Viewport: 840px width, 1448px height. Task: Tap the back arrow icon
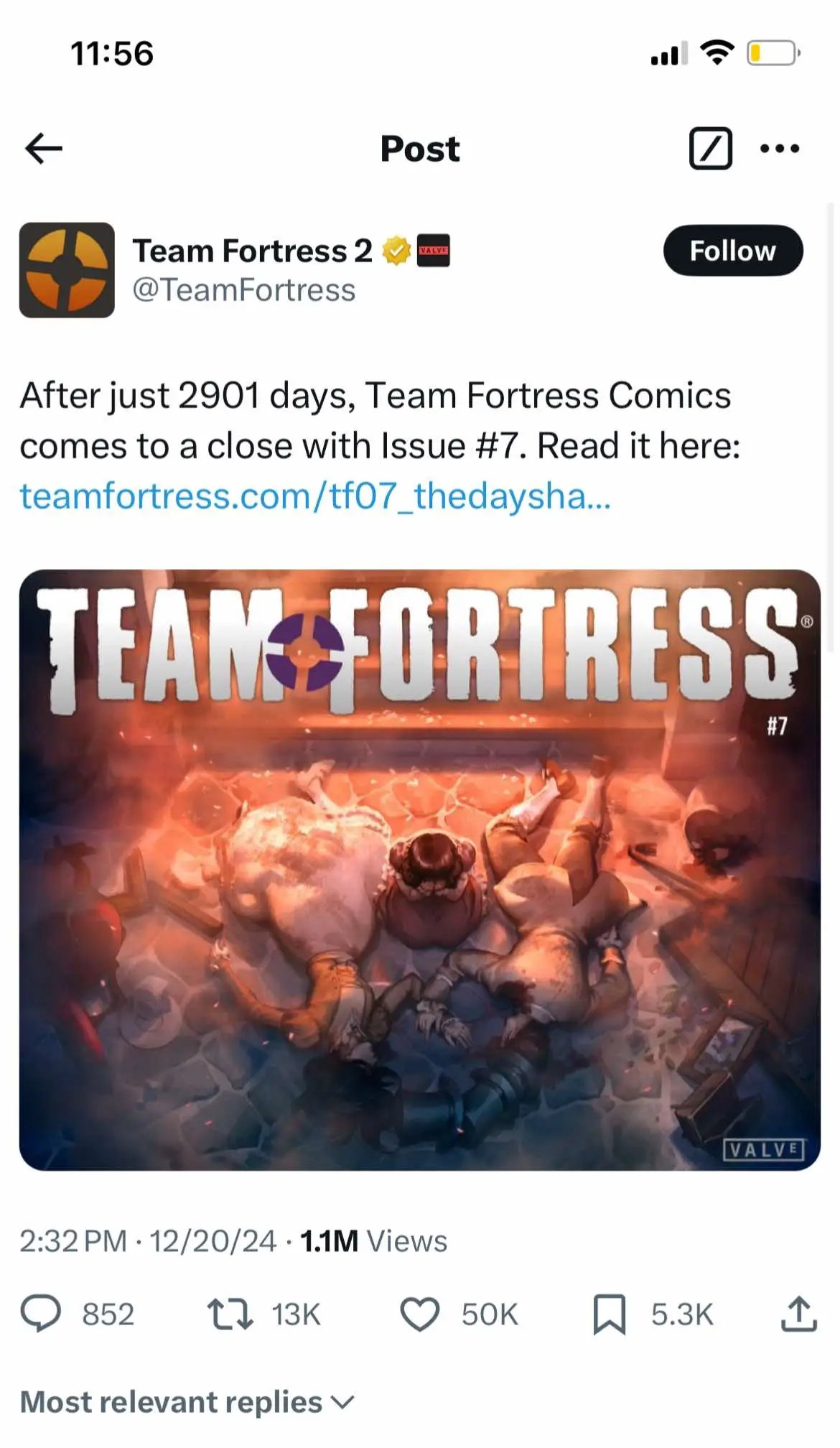[x=44, y=149]
